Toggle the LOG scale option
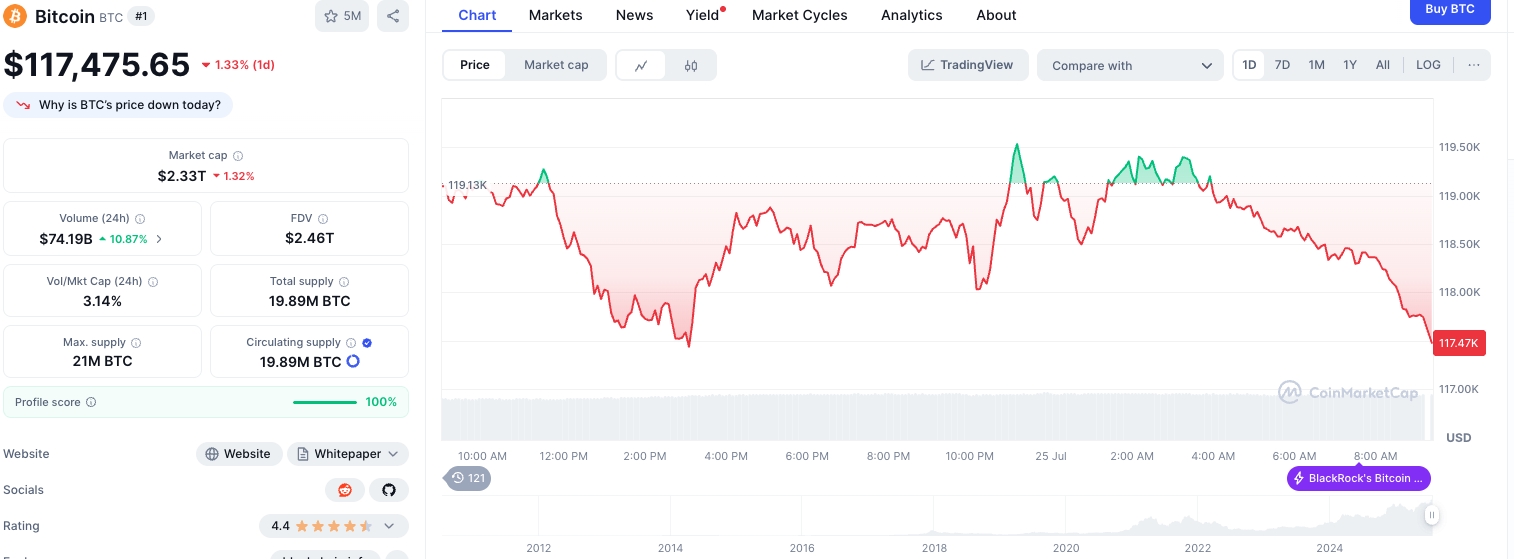Viewport: 1514px width, 559px height. (x=1428, y=65)
